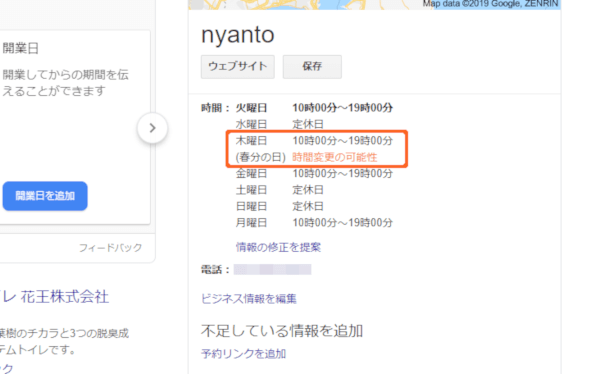
Task: Select the nyanto business title
Action: pos(238,35)
